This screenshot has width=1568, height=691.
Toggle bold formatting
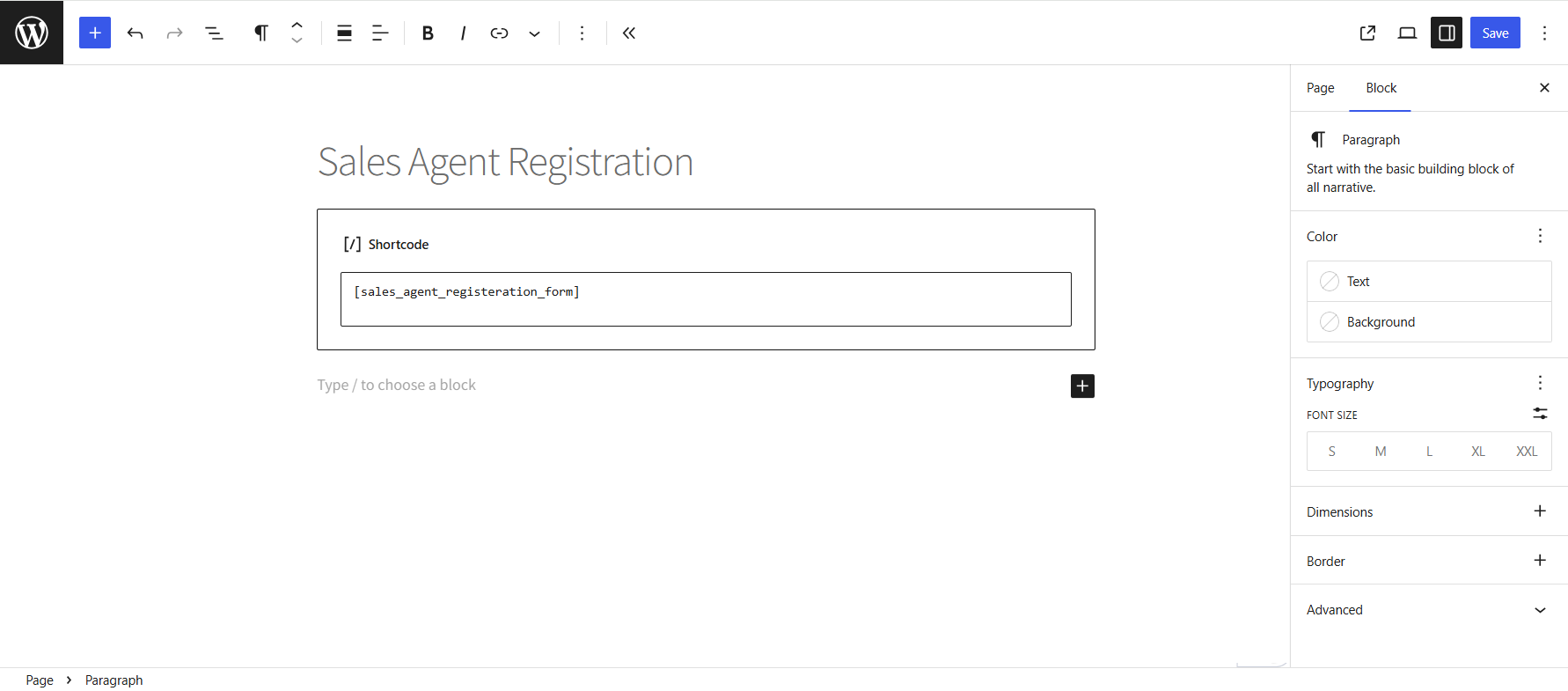point(428,33)
